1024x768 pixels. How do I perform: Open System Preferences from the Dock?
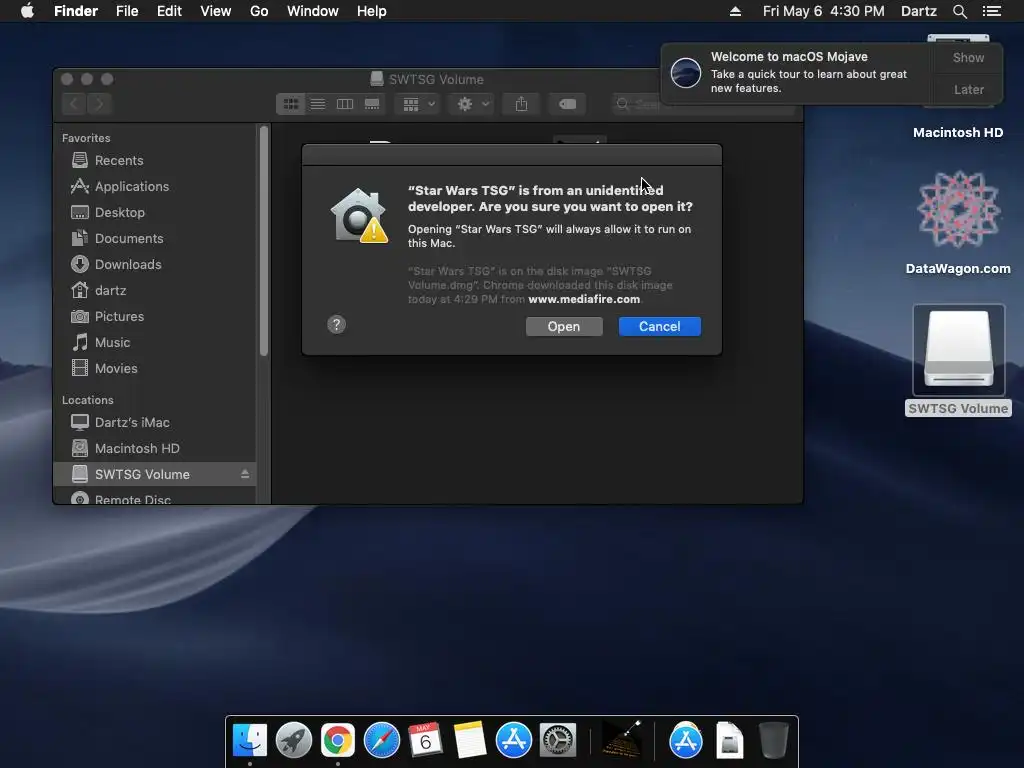[558, 741]
